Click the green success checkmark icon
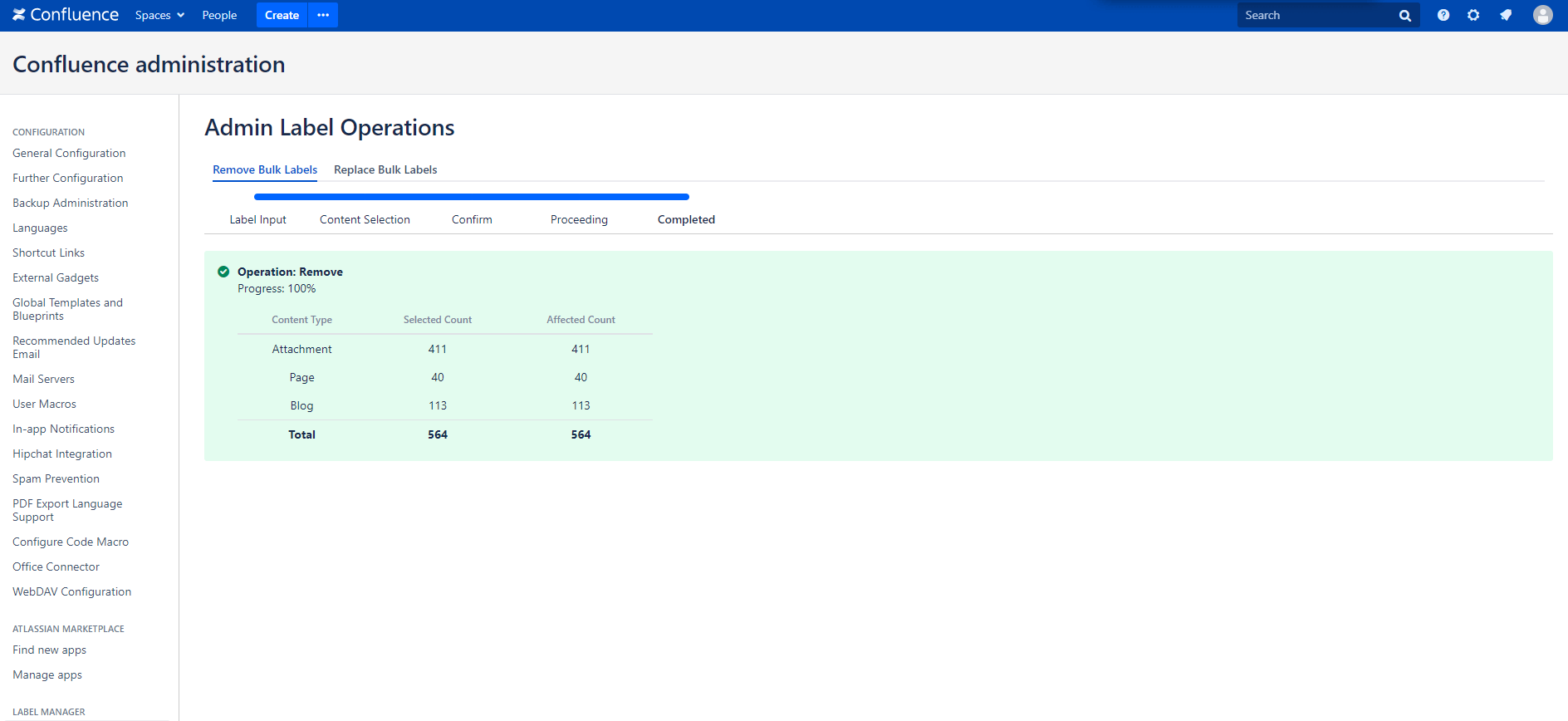The image size is (1568, 721). 223,272
